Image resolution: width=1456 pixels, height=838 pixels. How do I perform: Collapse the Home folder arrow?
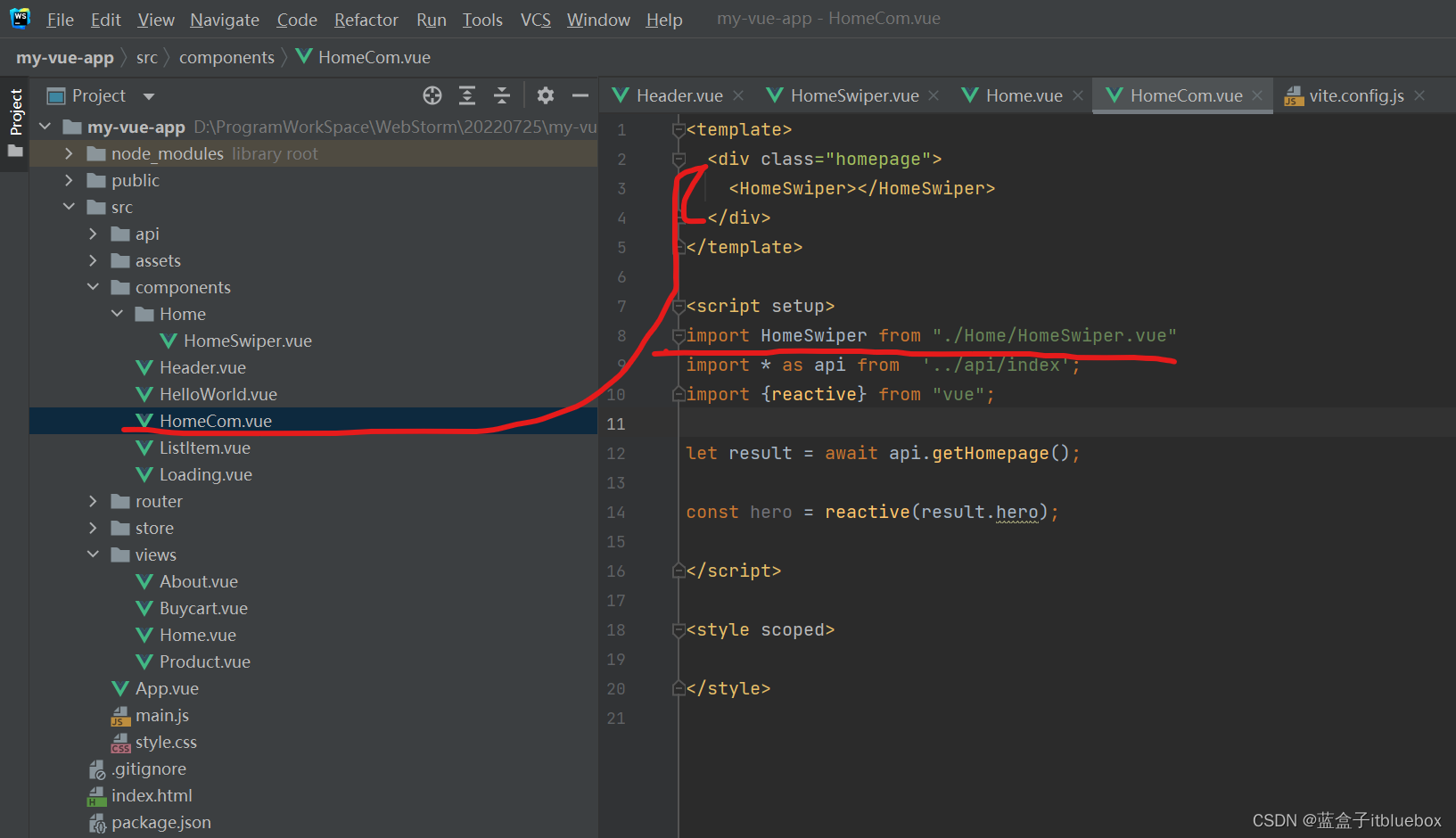117,314
